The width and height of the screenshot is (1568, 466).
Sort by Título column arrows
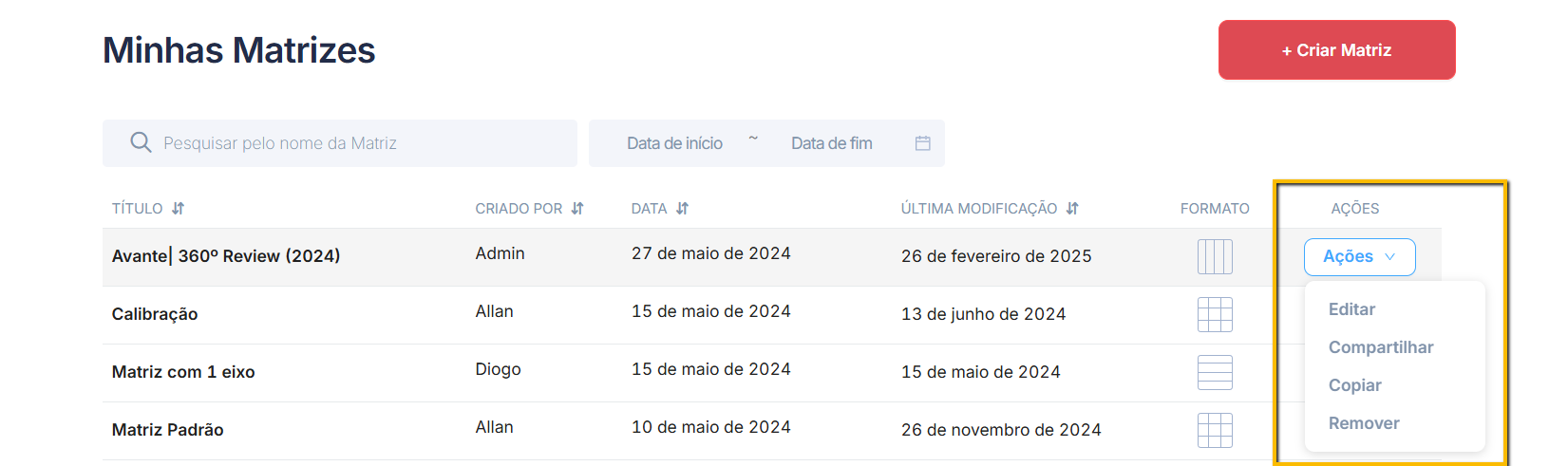[x=178, y=209]
